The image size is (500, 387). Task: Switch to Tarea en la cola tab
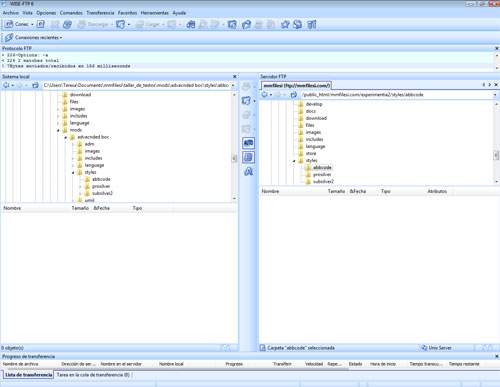click(93, 375)
